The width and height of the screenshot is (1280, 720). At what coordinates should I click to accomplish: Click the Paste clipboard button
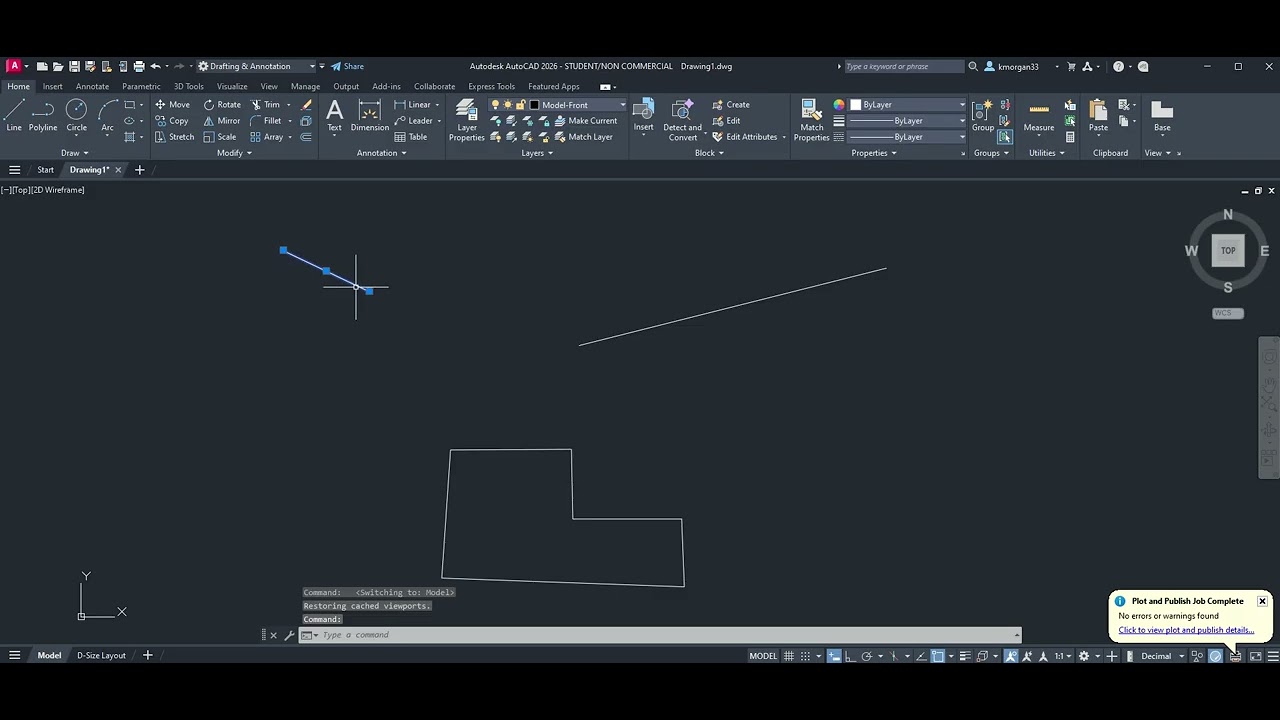(x=1098, y=115)
